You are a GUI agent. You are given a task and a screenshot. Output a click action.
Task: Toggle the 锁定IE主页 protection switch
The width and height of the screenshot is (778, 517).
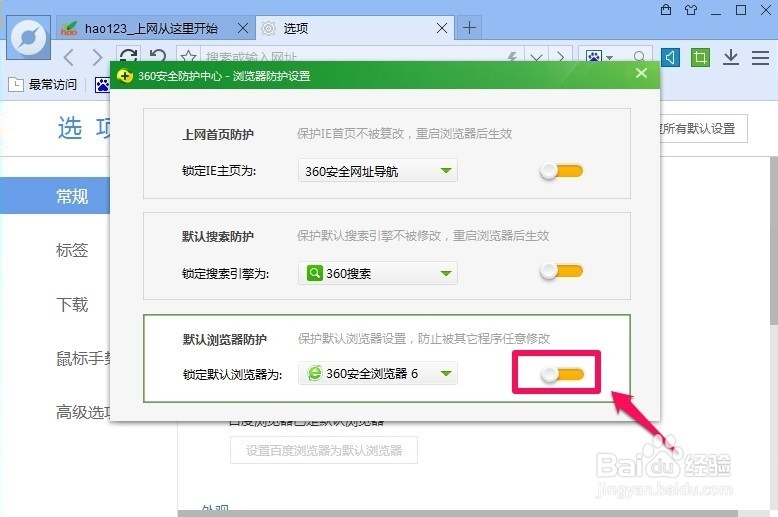pyautogui.click(x=561, y=171)
